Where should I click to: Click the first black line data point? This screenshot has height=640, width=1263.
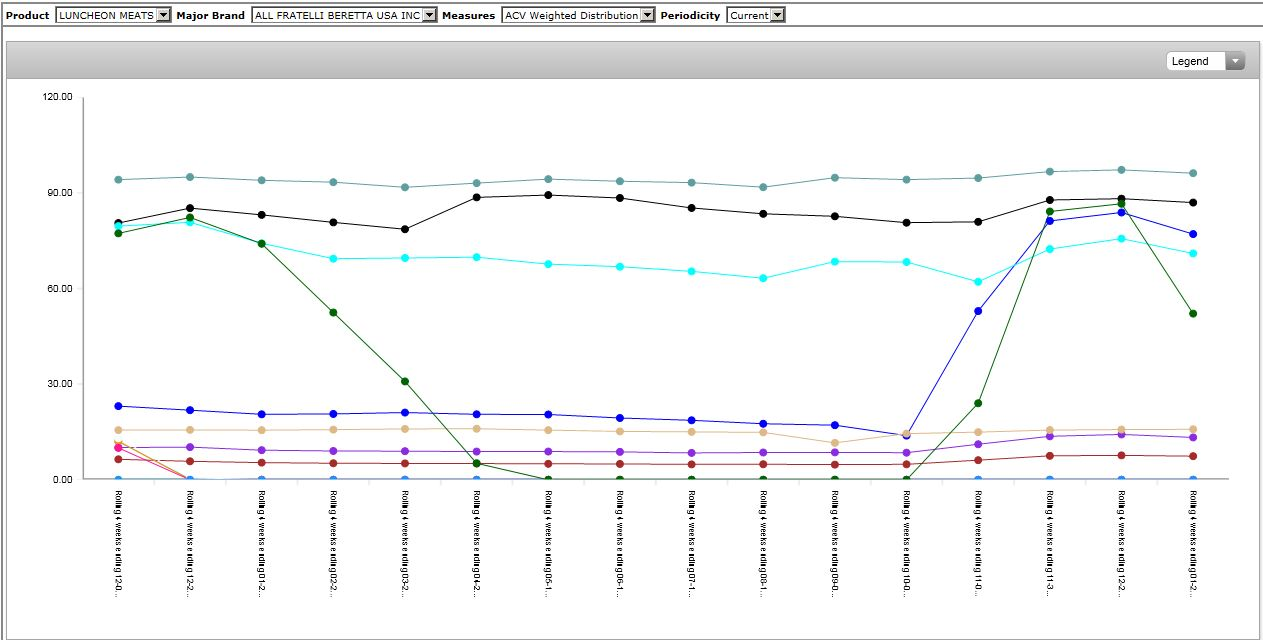click(118, 223)
